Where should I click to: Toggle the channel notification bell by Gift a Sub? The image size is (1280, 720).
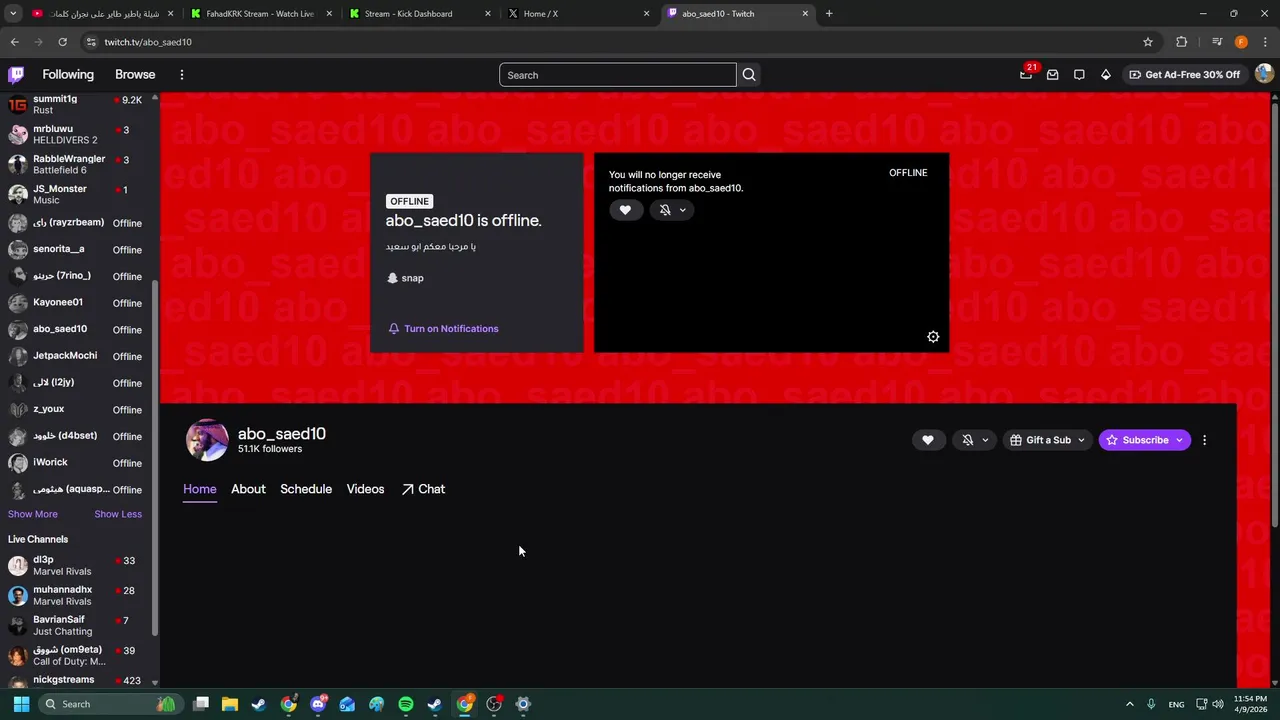(x=967, y=440)
